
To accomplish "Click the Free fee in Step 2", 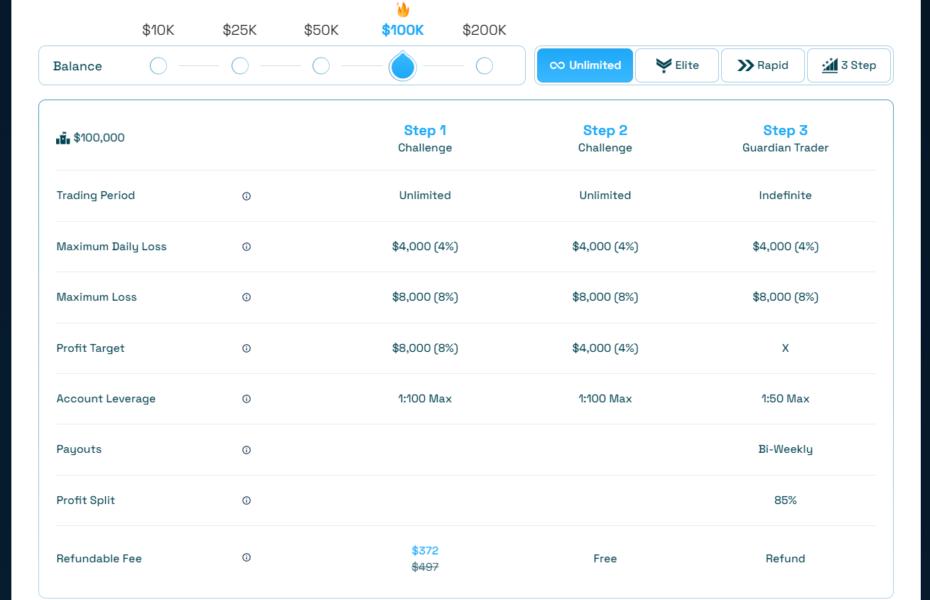I will pyautogui.click(x=605, y=558).
